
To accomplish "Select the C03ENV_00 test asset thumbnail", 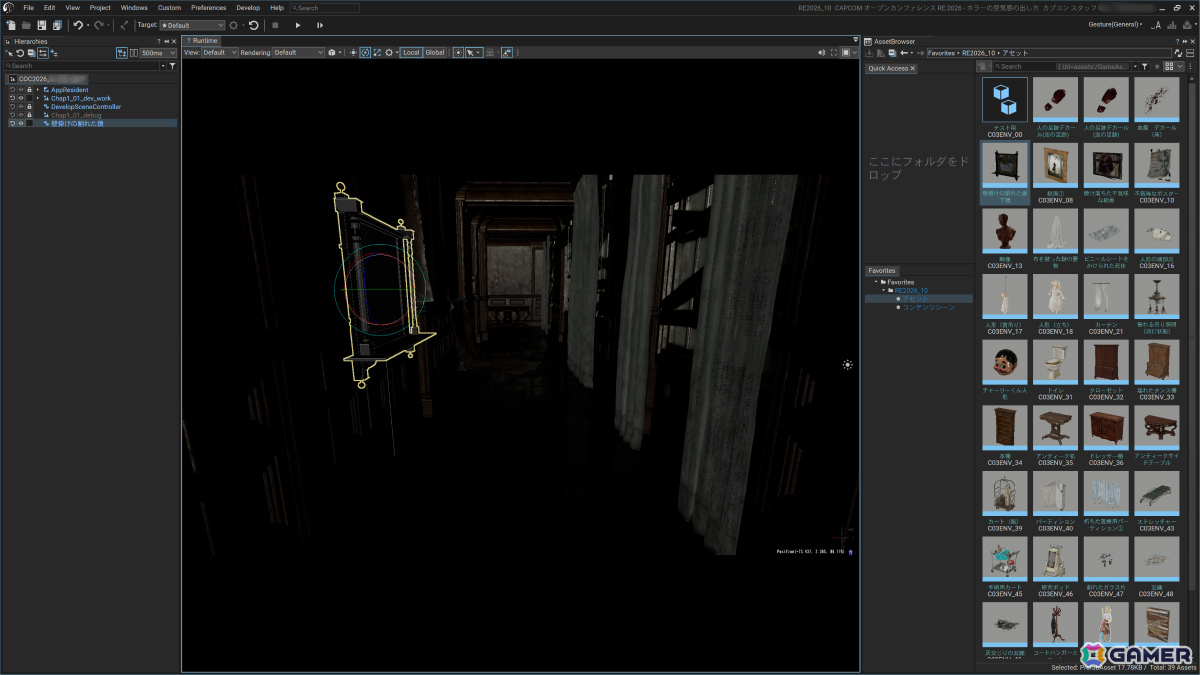I will click(1004, 100).
